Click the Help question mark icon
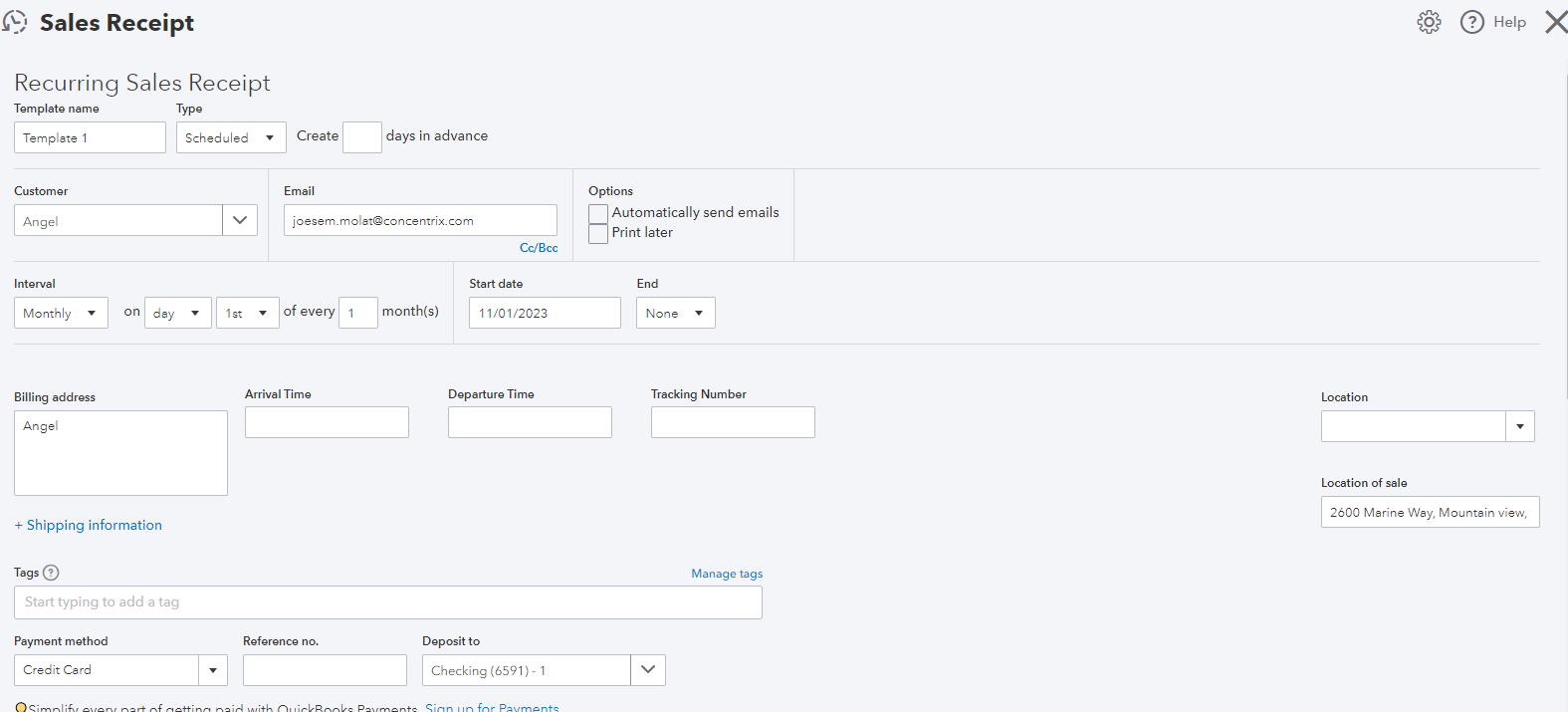The width and height of the screenshot is (1568, 712). (x=1471, y=22)
